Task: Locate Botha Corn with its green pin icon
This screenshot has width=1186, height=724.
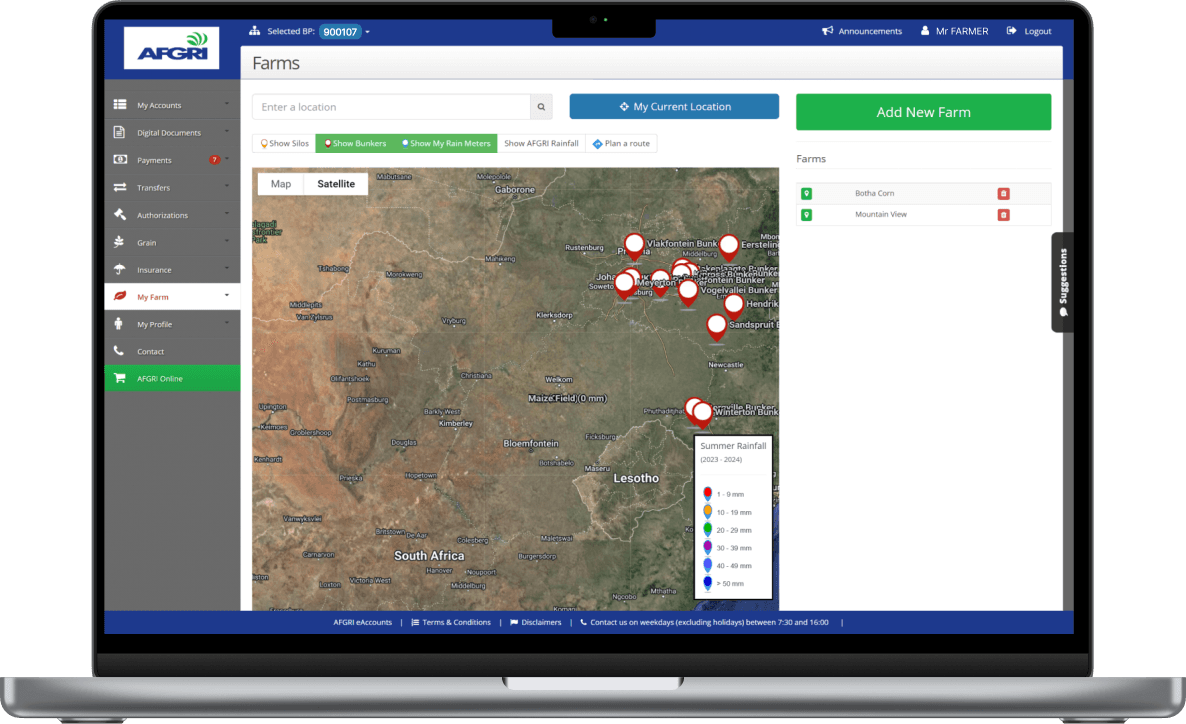Action: [806, 194]
